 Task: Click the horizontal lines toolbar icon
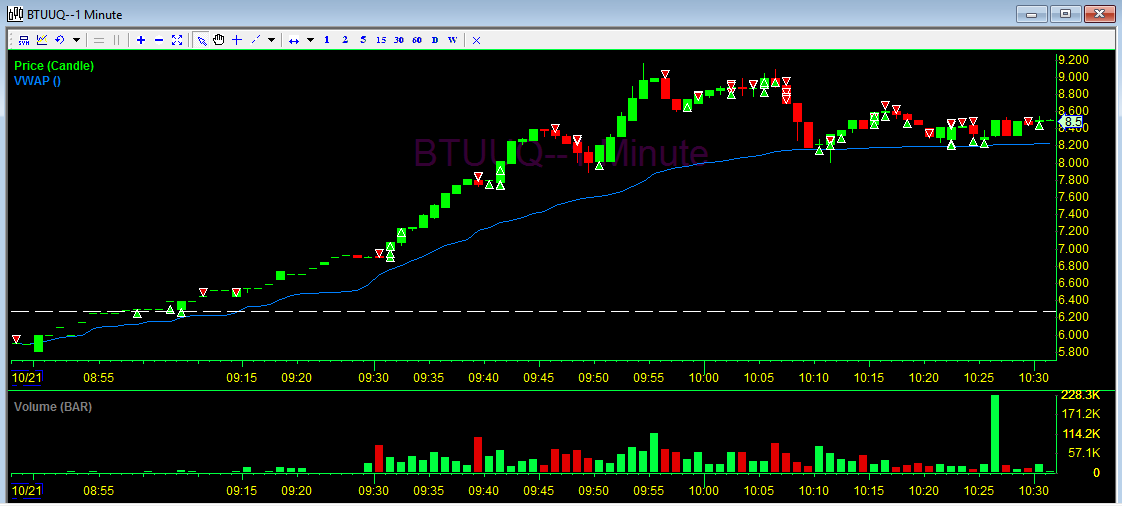point(99,40)
